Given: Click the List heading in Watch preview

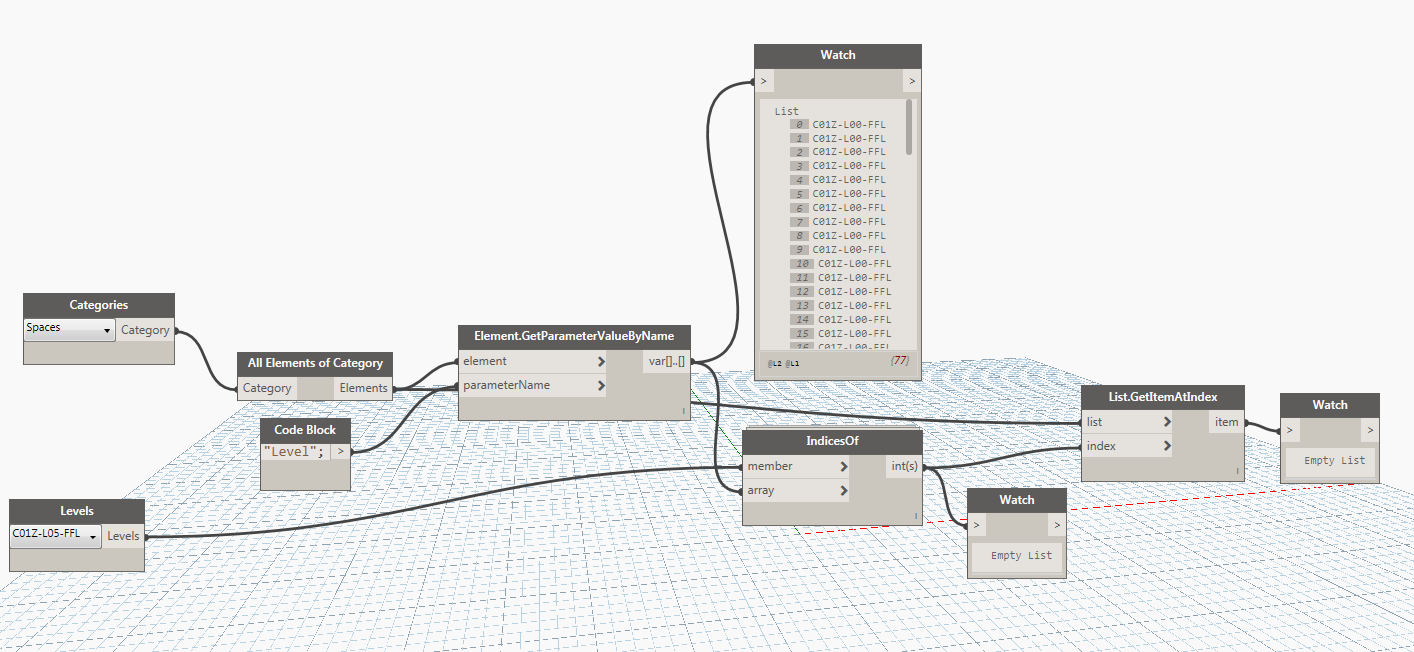Looking at the screenshot, I should [786, 111].
